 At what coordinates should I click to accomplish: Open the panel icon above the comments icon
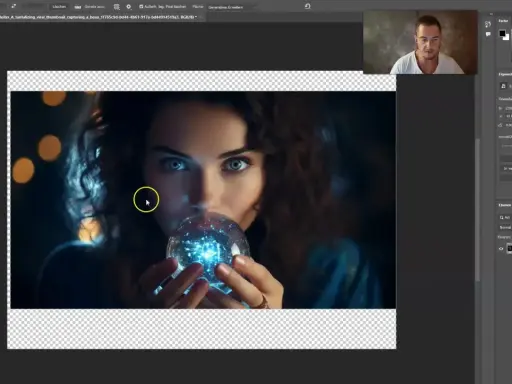(488, 24)
